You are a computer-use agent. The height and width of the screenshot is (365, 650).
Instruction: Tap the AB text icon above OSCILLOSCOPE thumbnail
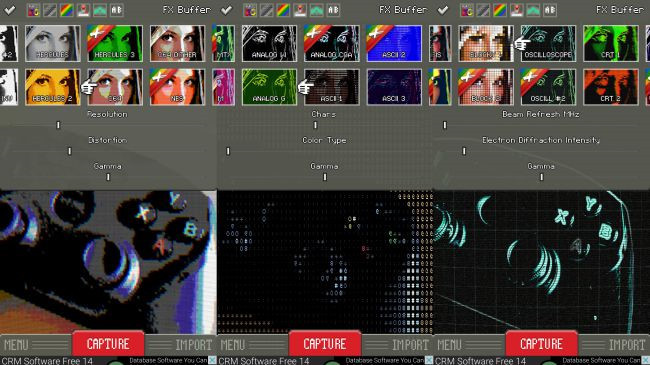[550, 10]
